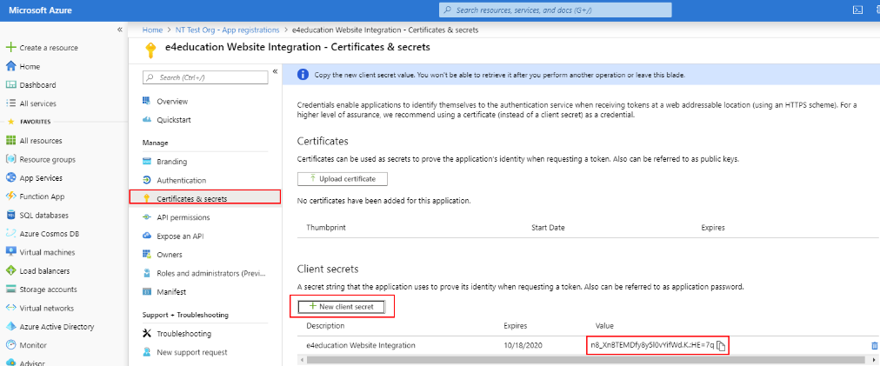
Task: Click the 10/18/2020 expiry date
Action: click(522, 346)
